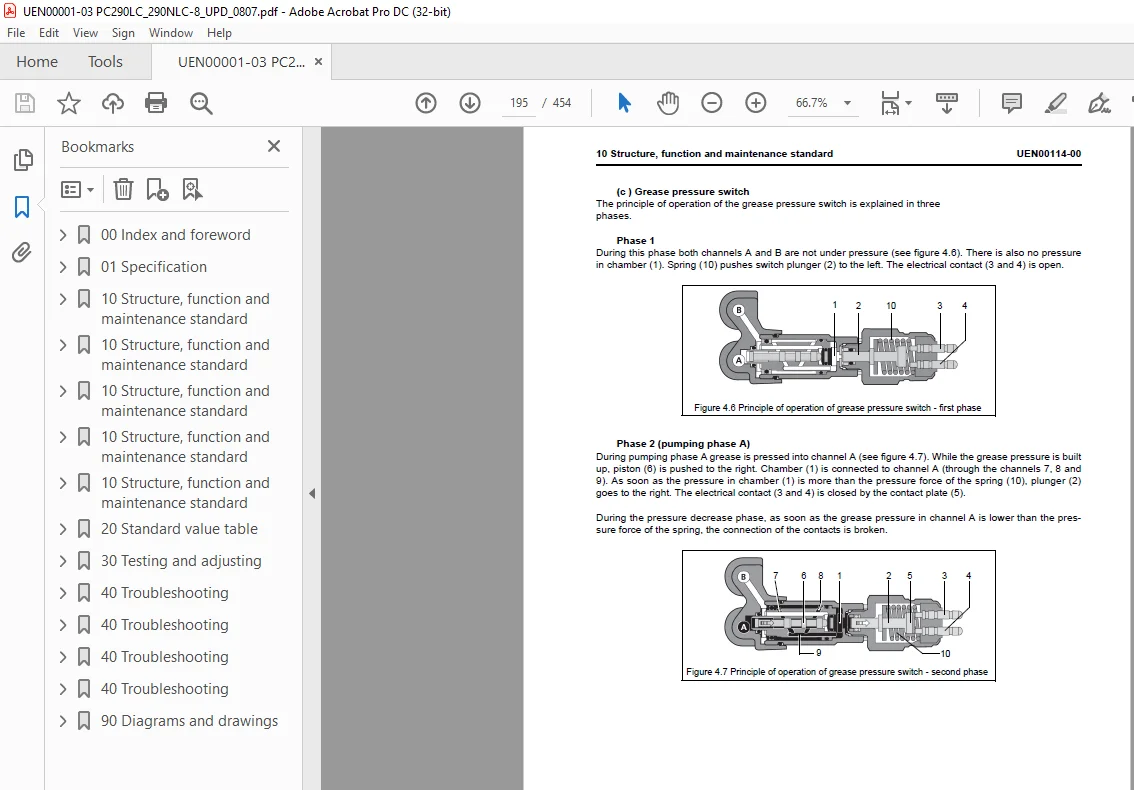Click the page number field 195
Image resolution: width=1134 pixels, height=790 pixels.
coord(519,103)
